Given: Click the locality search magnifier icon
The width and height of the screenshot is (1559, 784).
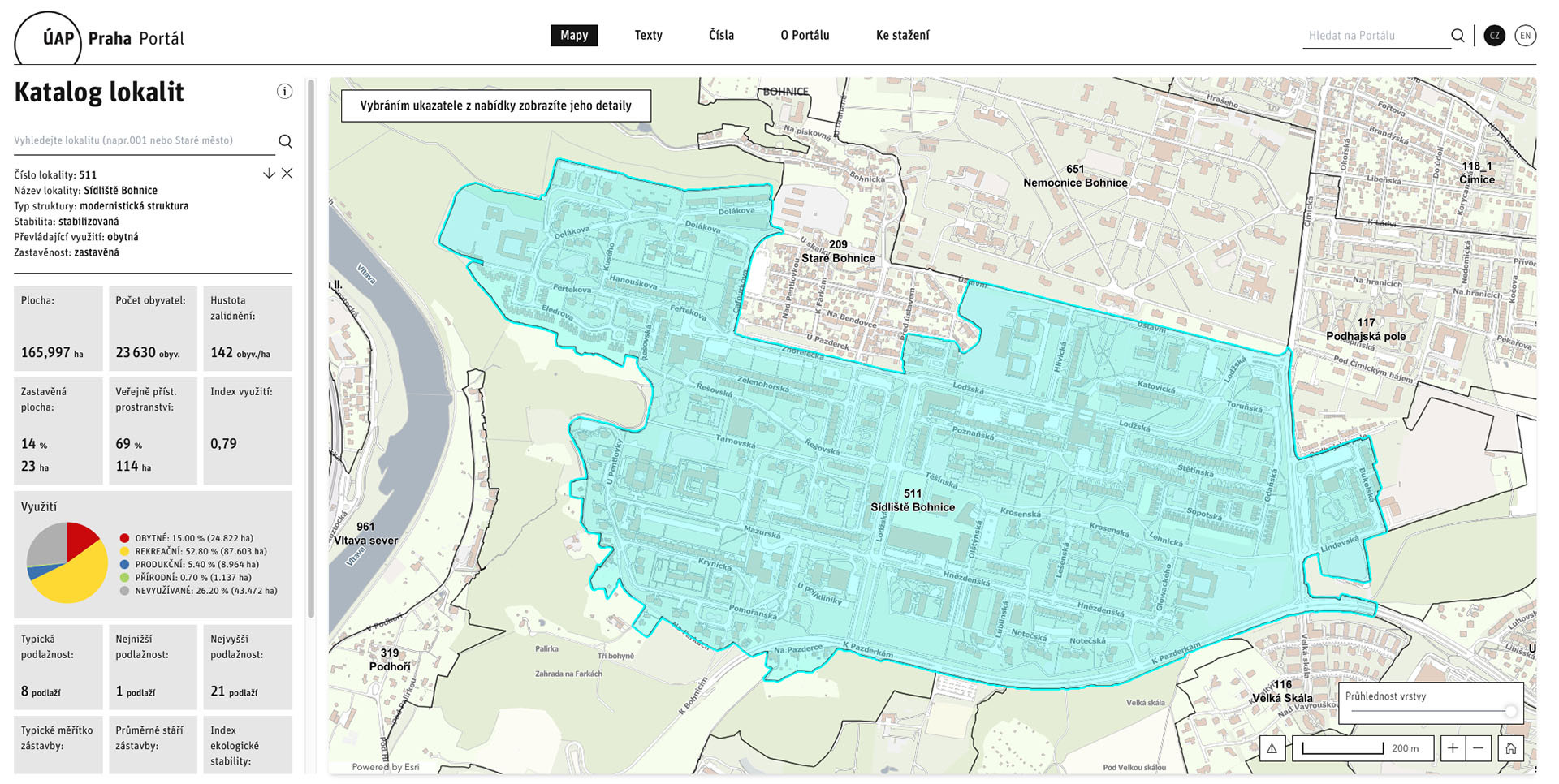Looking at the screenshot, I should click(x=285, y=141).
